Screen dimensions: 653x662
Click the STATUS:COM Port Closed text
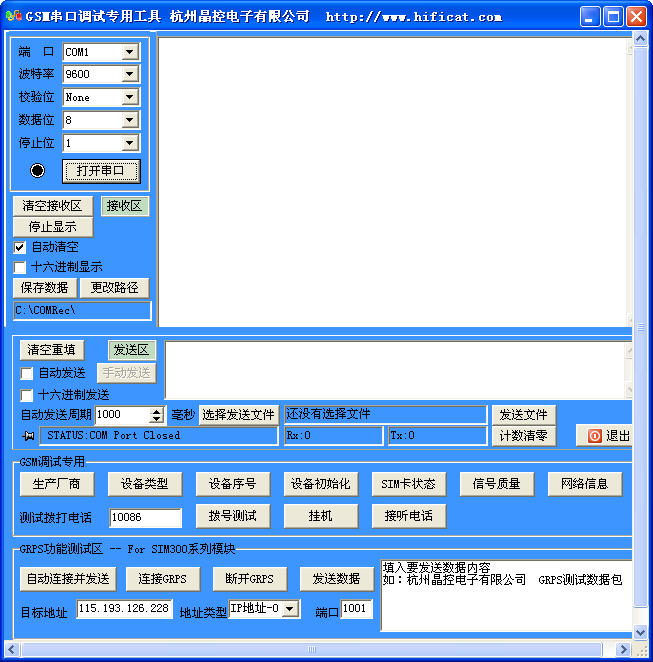coord(114,435)
